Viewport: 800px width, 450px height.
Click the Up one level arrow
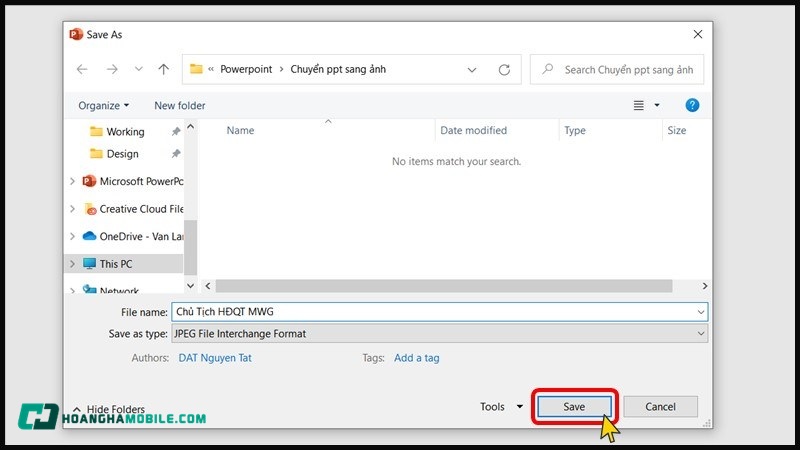coord(164,70)
